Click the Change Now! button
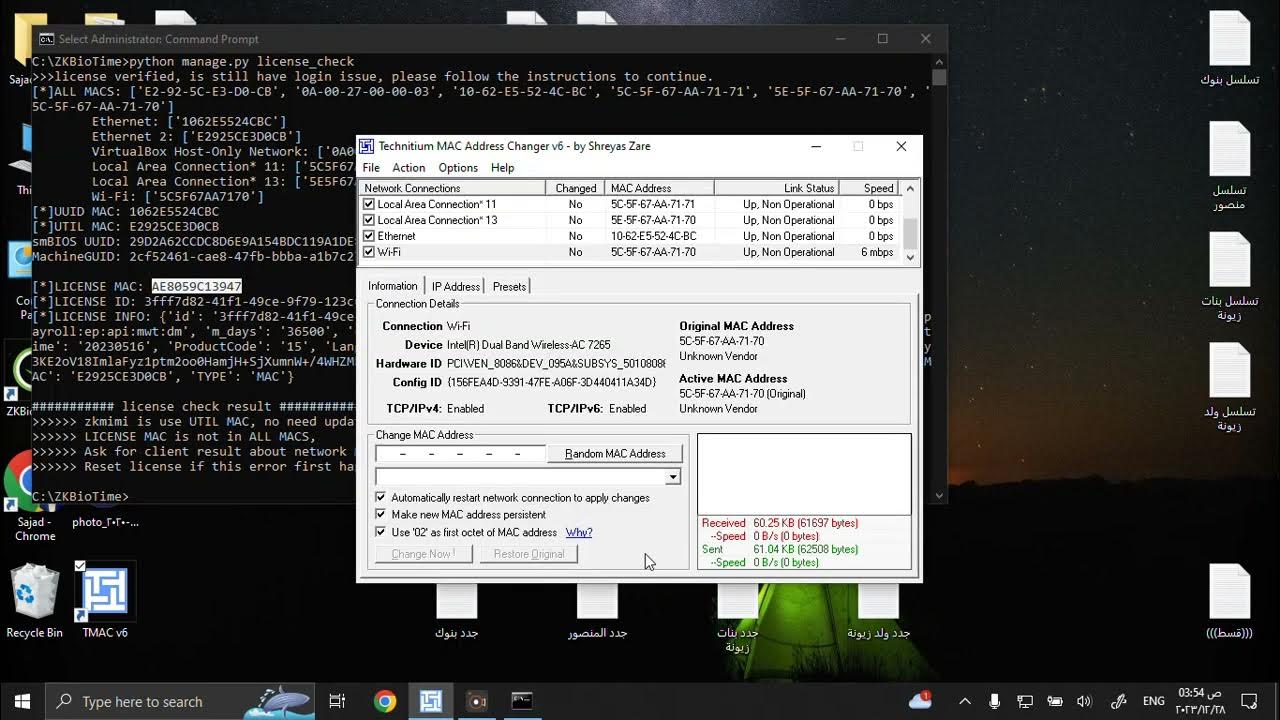1280x720 pixels. click(424, 554)
